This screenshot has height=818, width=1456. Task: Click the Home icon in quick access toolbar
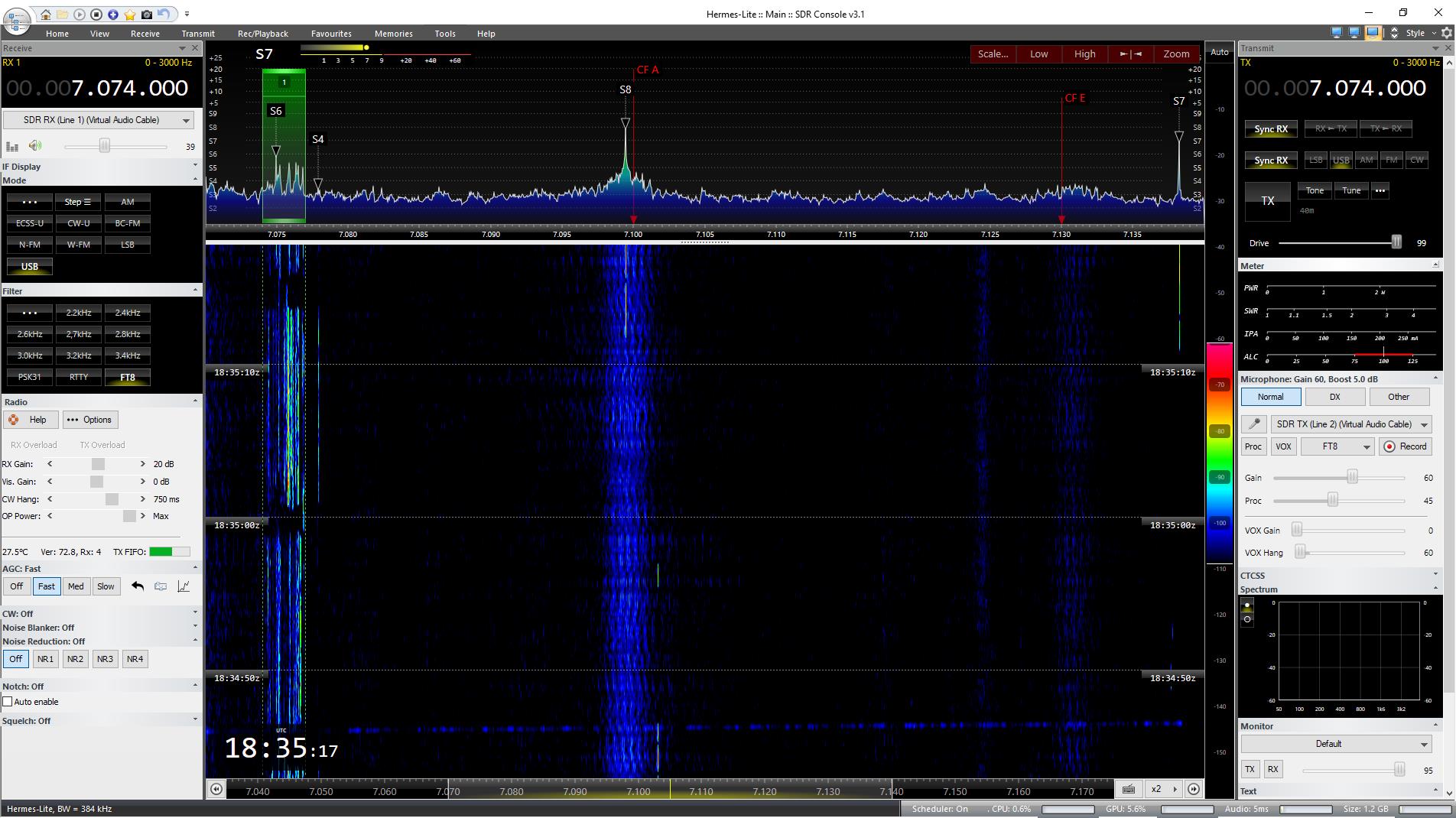(46, 15)
